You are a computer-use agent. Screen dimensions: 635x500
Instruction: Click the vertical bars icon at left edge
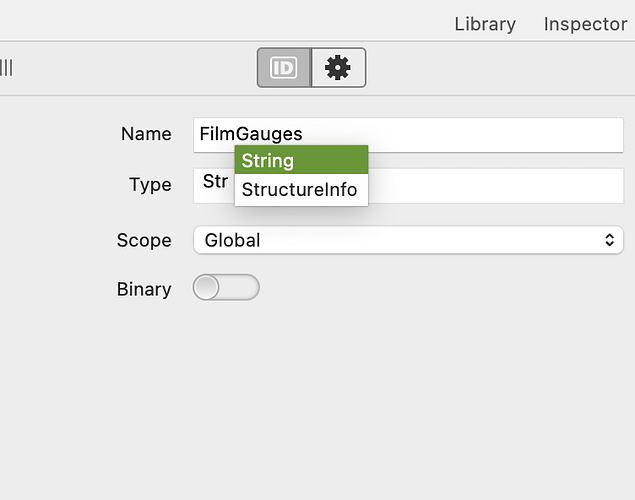6,68
